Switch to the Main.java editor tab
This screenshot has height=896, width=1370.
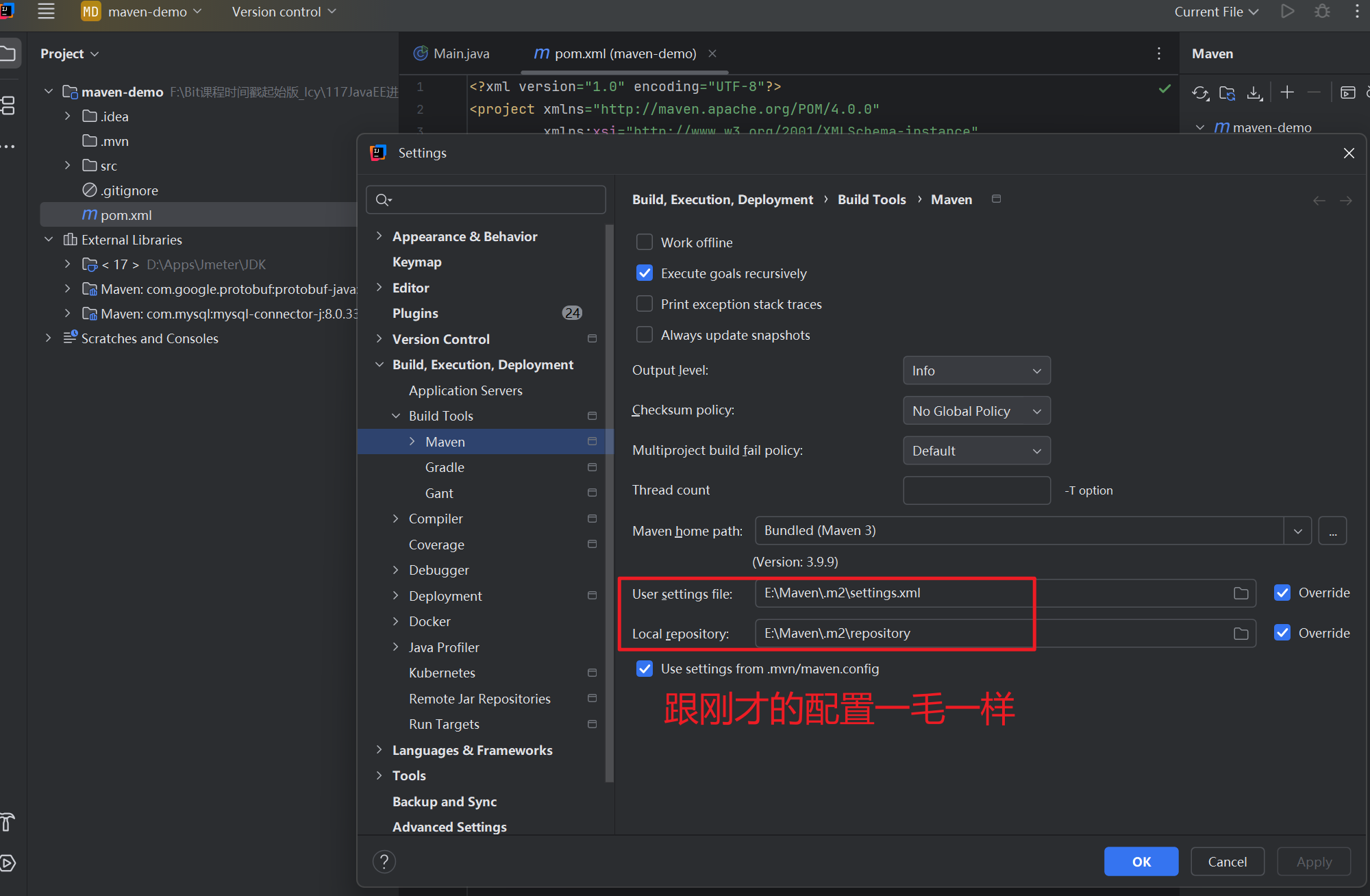(451, 53)
